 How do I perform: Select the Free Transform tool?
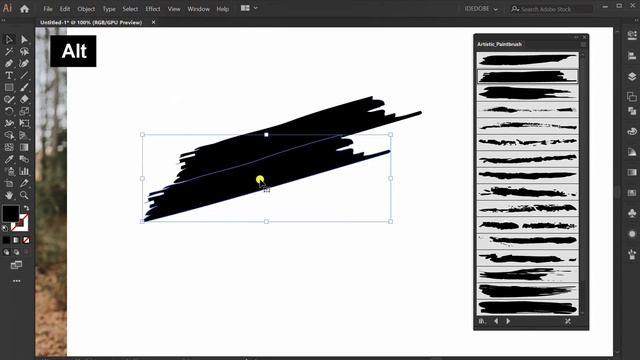click(x=24, y=123)
